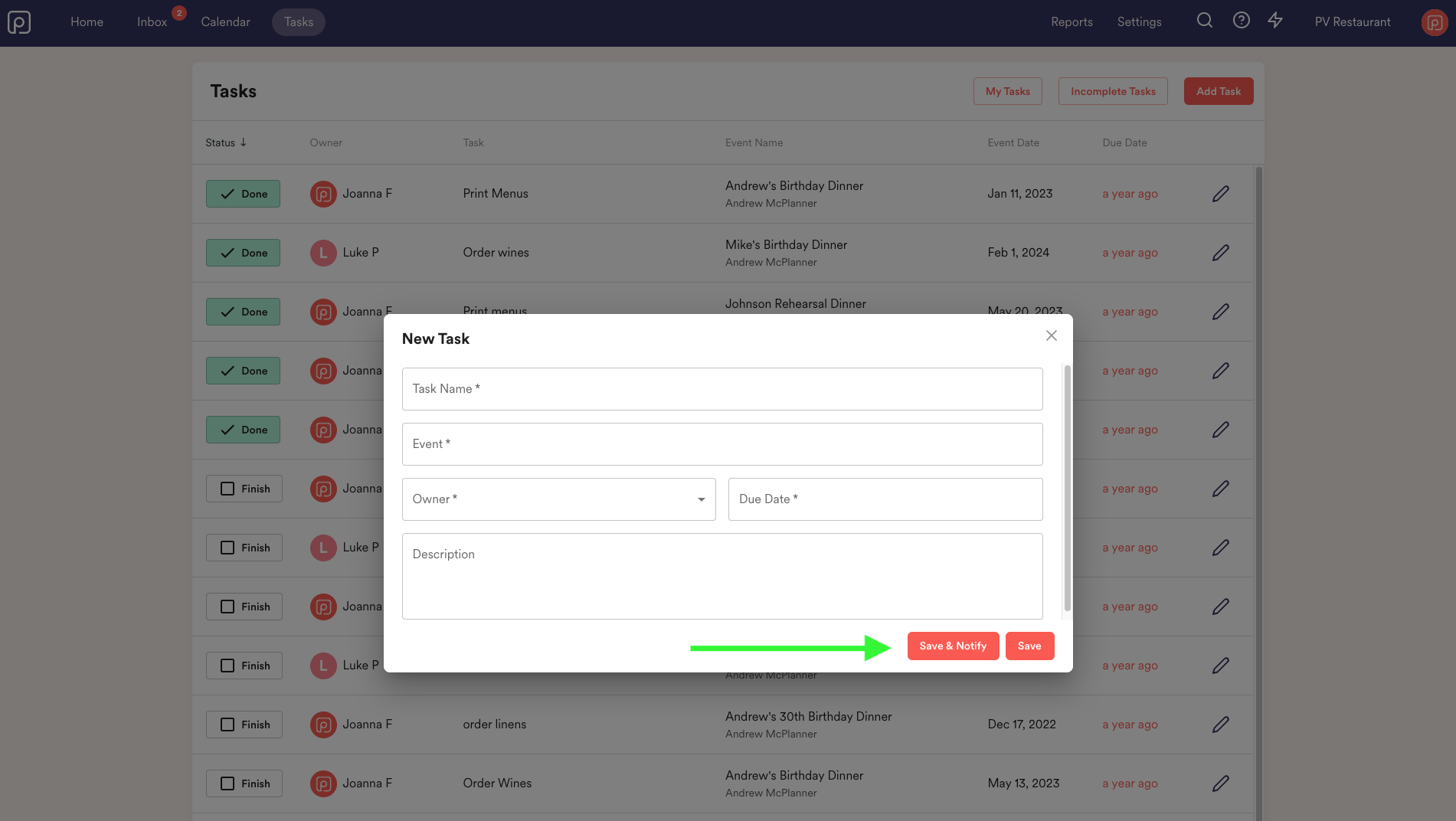The image size is (1456, 821).
Task: Click the Owner column header
Action: (x=326, y=142)
